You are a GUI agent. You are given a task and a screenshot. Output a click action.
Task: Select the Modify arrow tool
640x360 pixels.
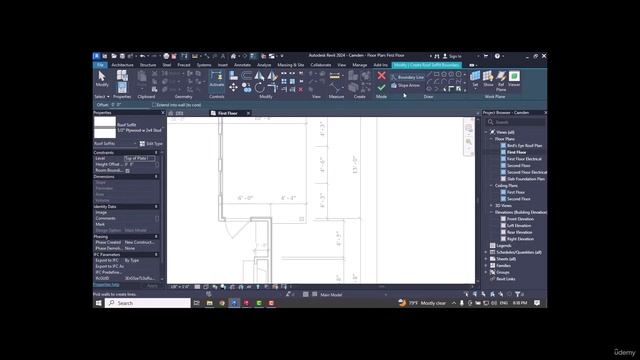(x=102, y=78)
